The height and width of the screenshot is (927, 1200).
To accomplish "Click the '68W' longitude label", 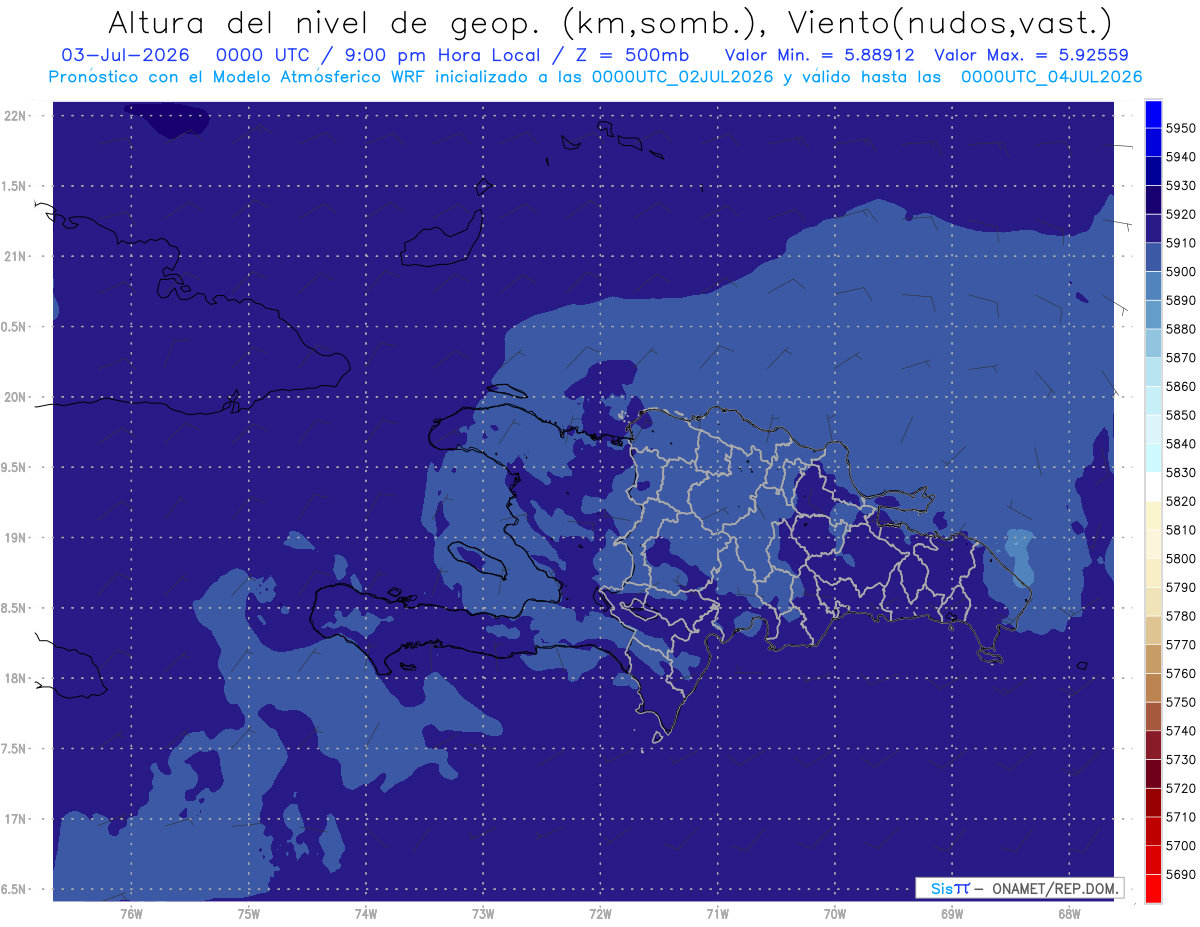I will (x=1068, y=913).
